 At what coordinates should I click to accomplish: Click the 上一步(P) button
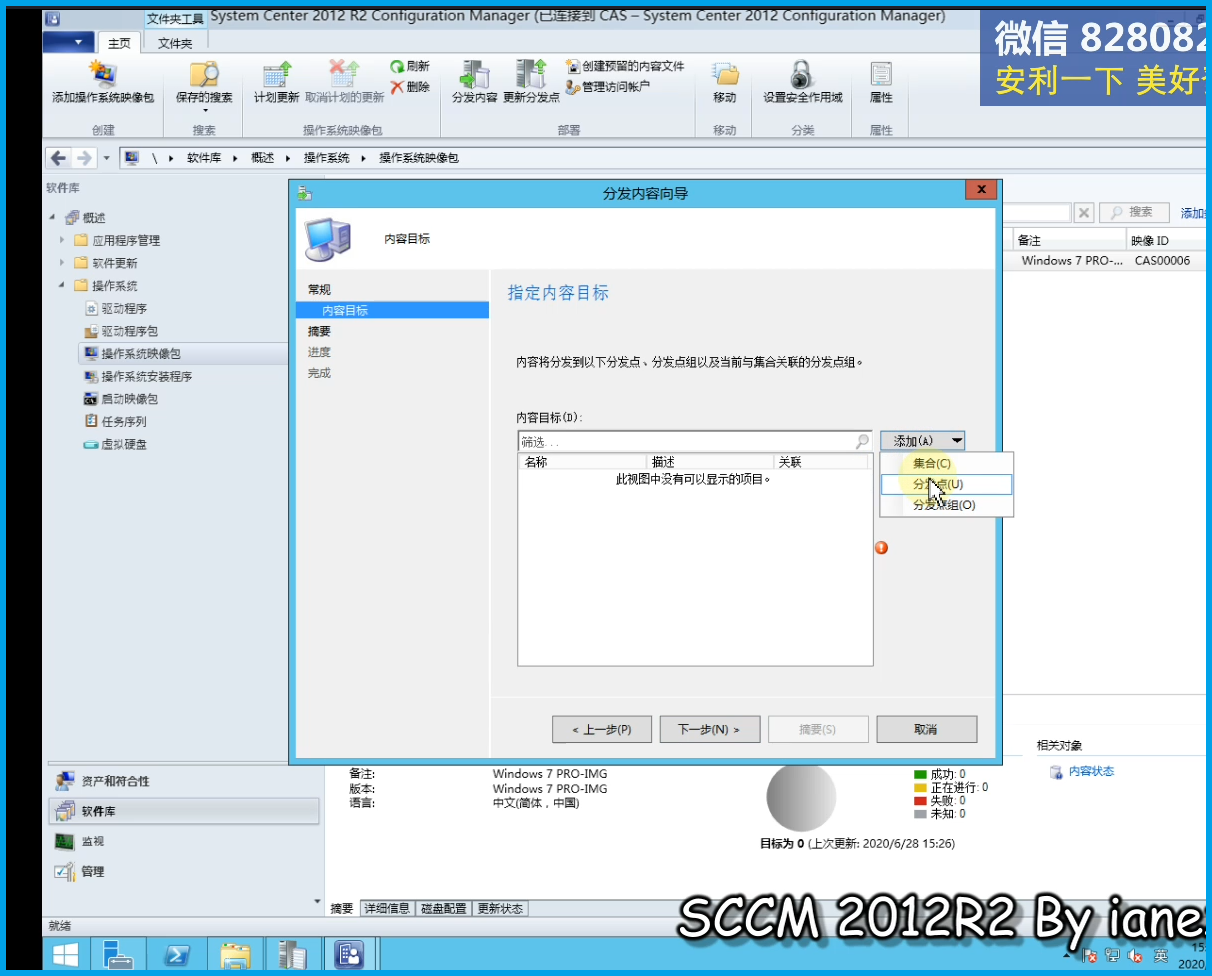602,729
